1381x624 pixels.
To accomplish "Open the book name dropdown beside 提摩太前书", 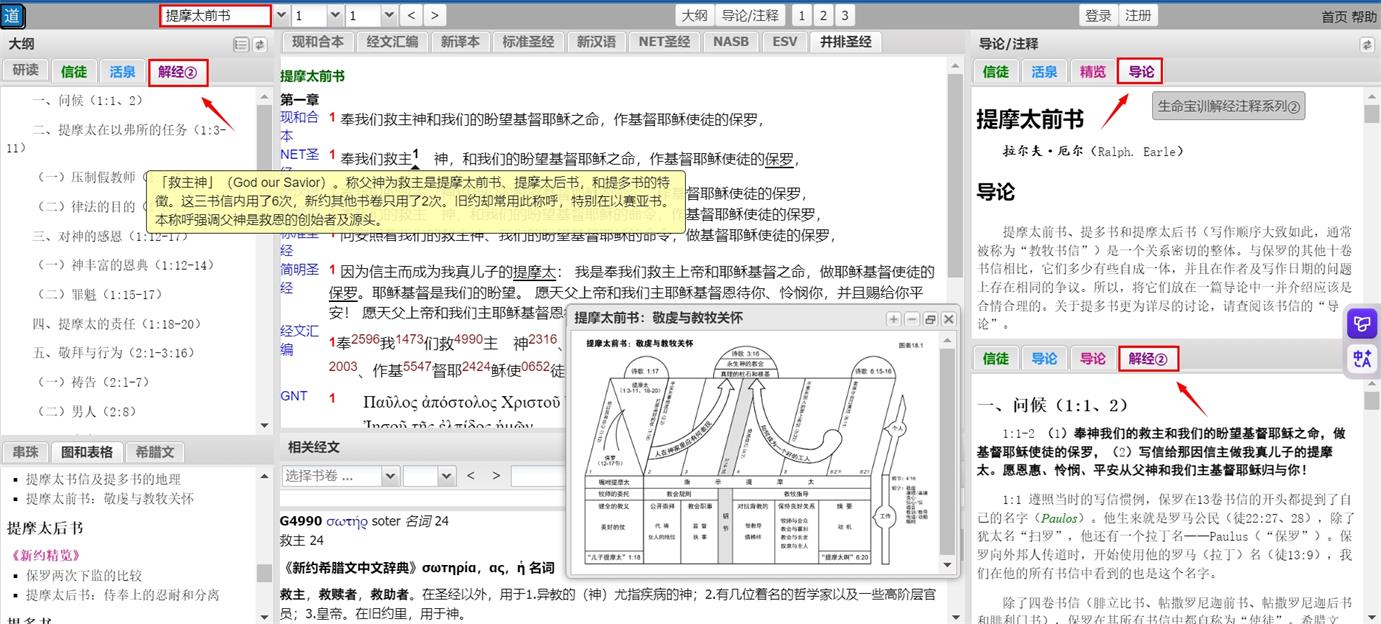I will point(281,15).
